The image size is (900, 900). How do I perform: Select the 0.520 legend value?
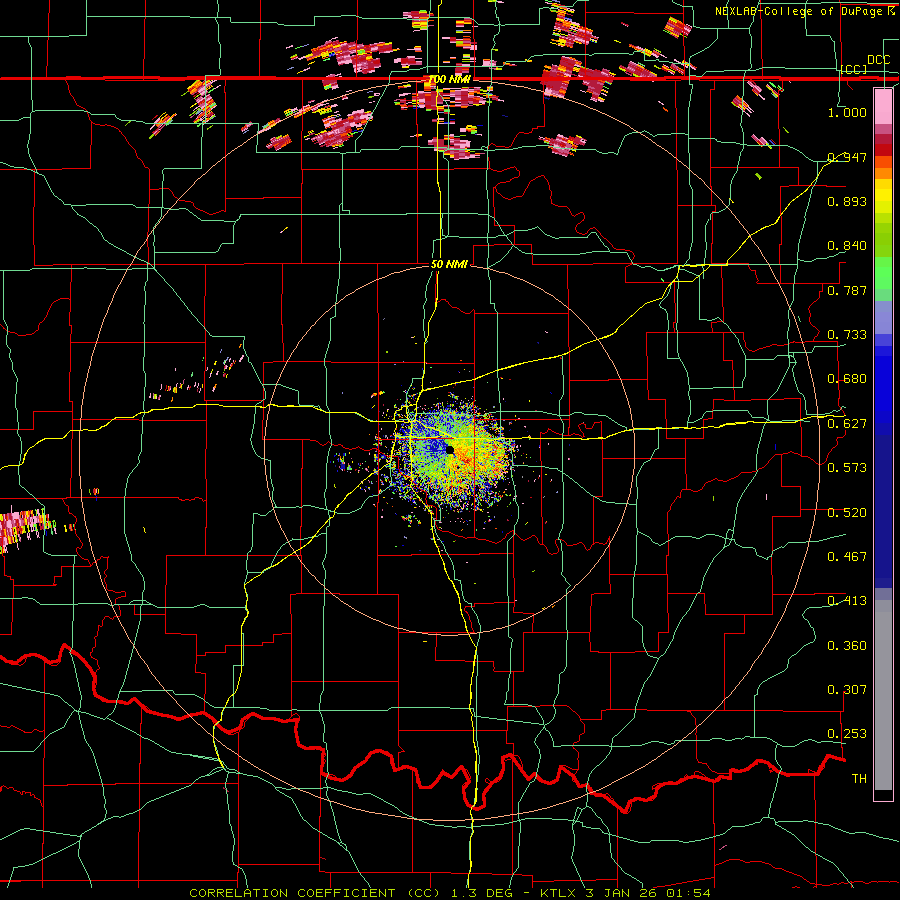pyautogui.click(x=847, y=512)
